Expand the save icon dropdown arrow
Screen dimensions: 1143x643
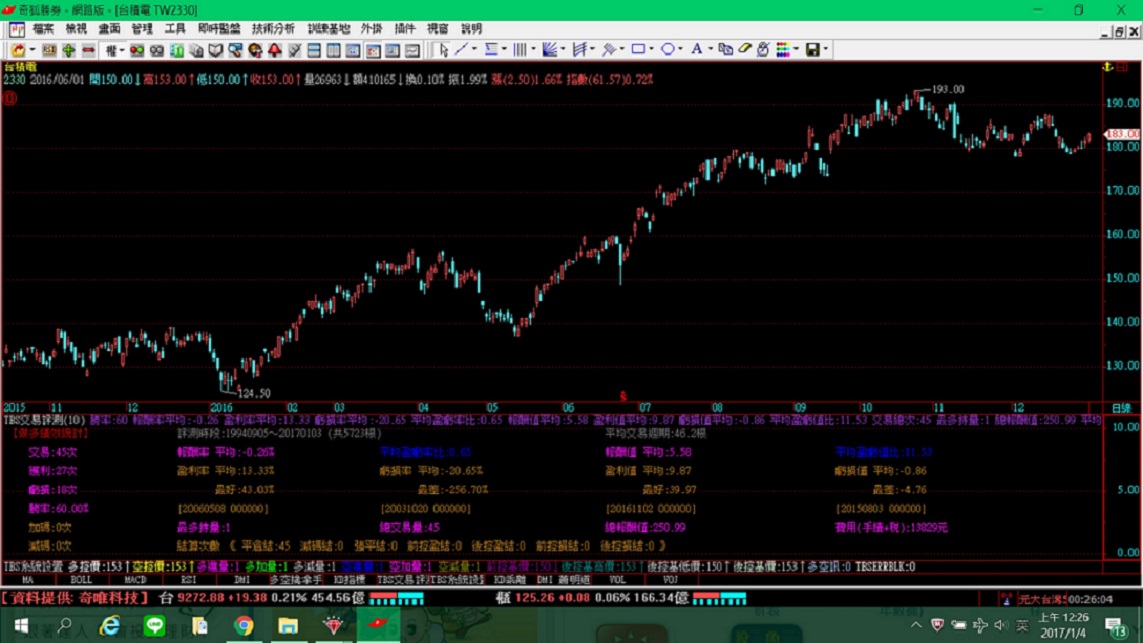coord(826,50)
